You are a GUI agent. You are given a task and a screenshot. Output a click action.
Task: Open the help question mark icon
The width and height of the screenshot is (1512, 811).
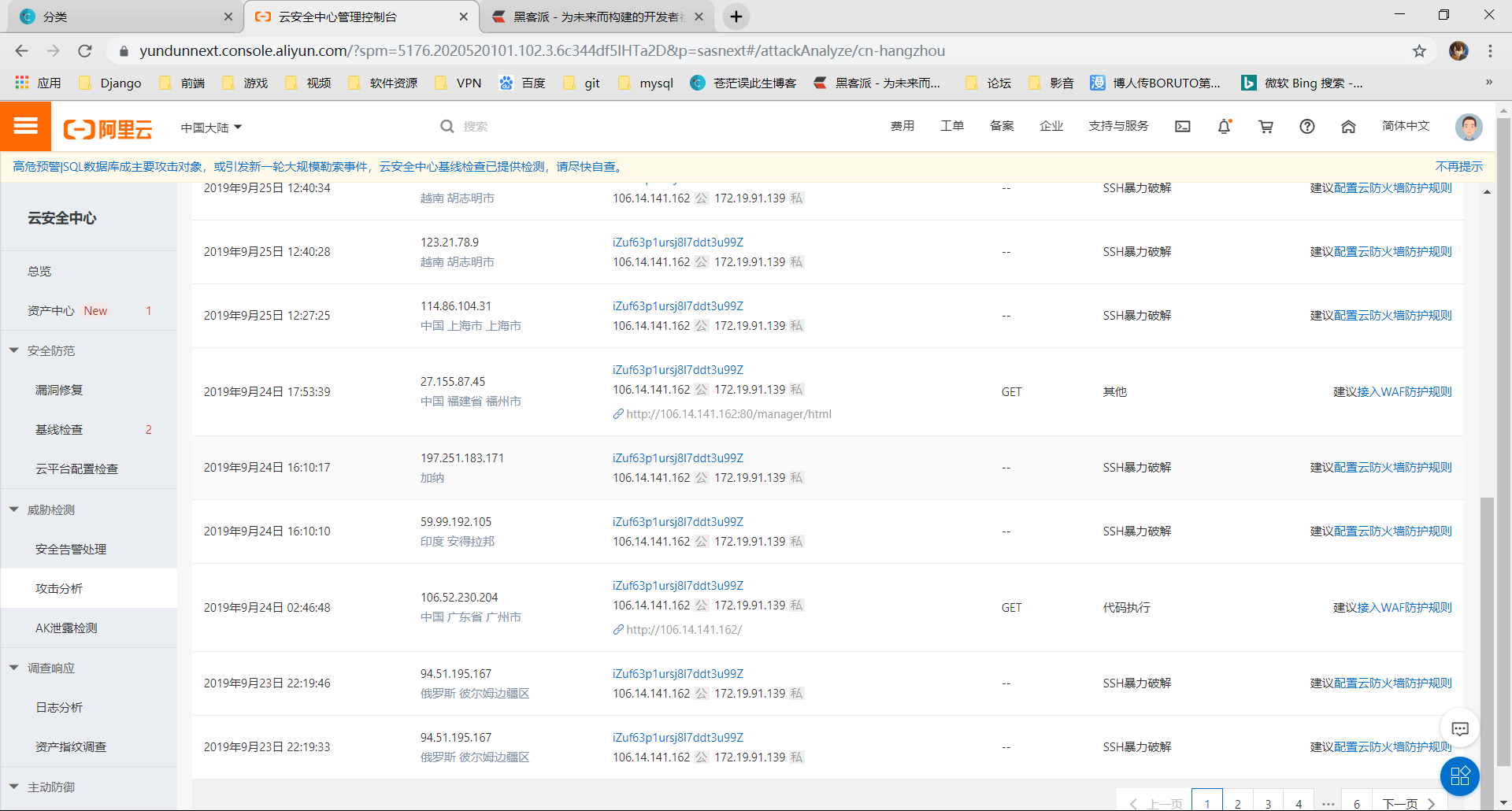tap(1306, 127)
